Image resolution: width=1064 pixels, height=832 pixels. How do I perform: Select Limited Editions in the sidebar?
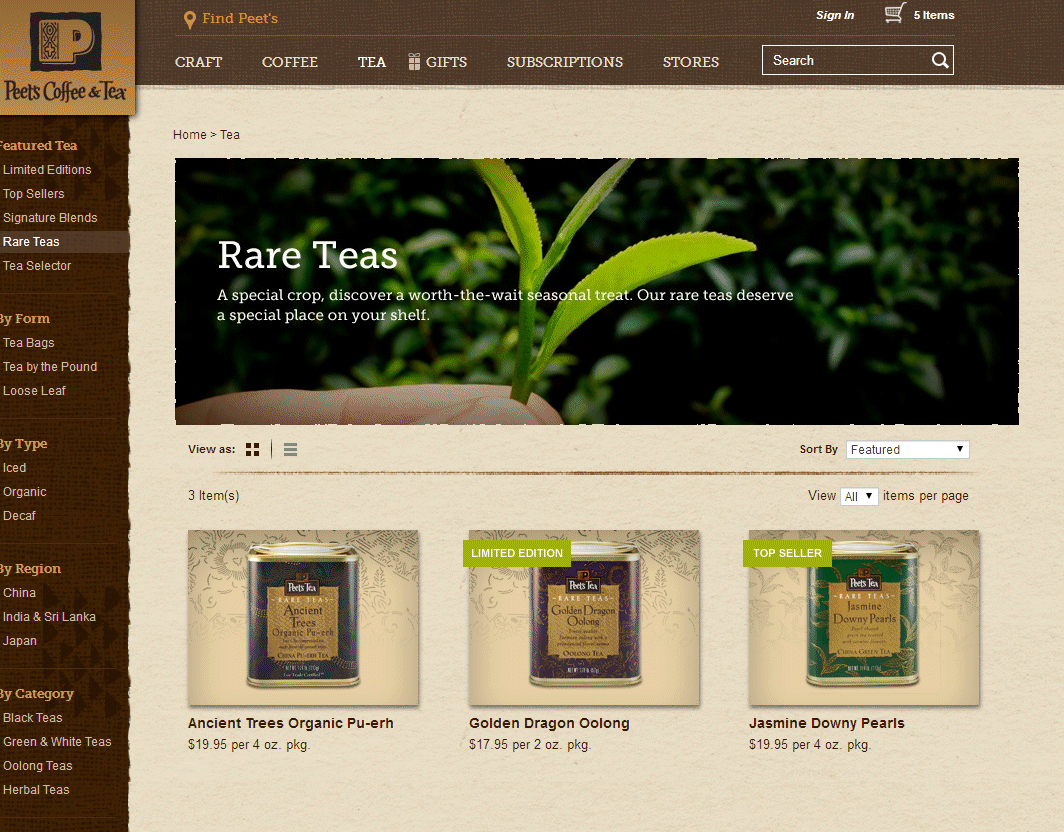[x=47, y=170]
